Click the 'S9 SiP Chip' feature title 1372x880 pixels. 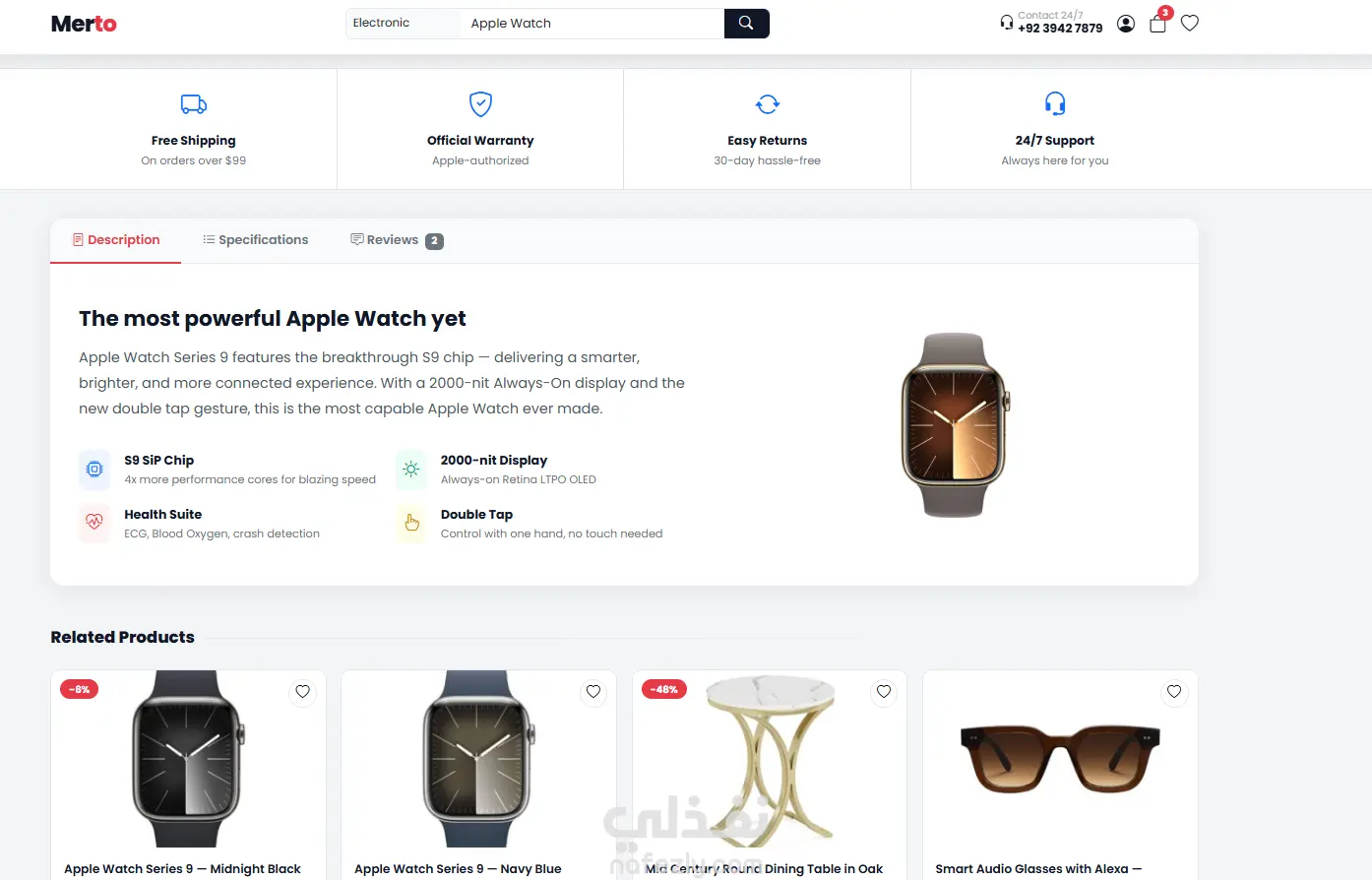pos(159,460)
